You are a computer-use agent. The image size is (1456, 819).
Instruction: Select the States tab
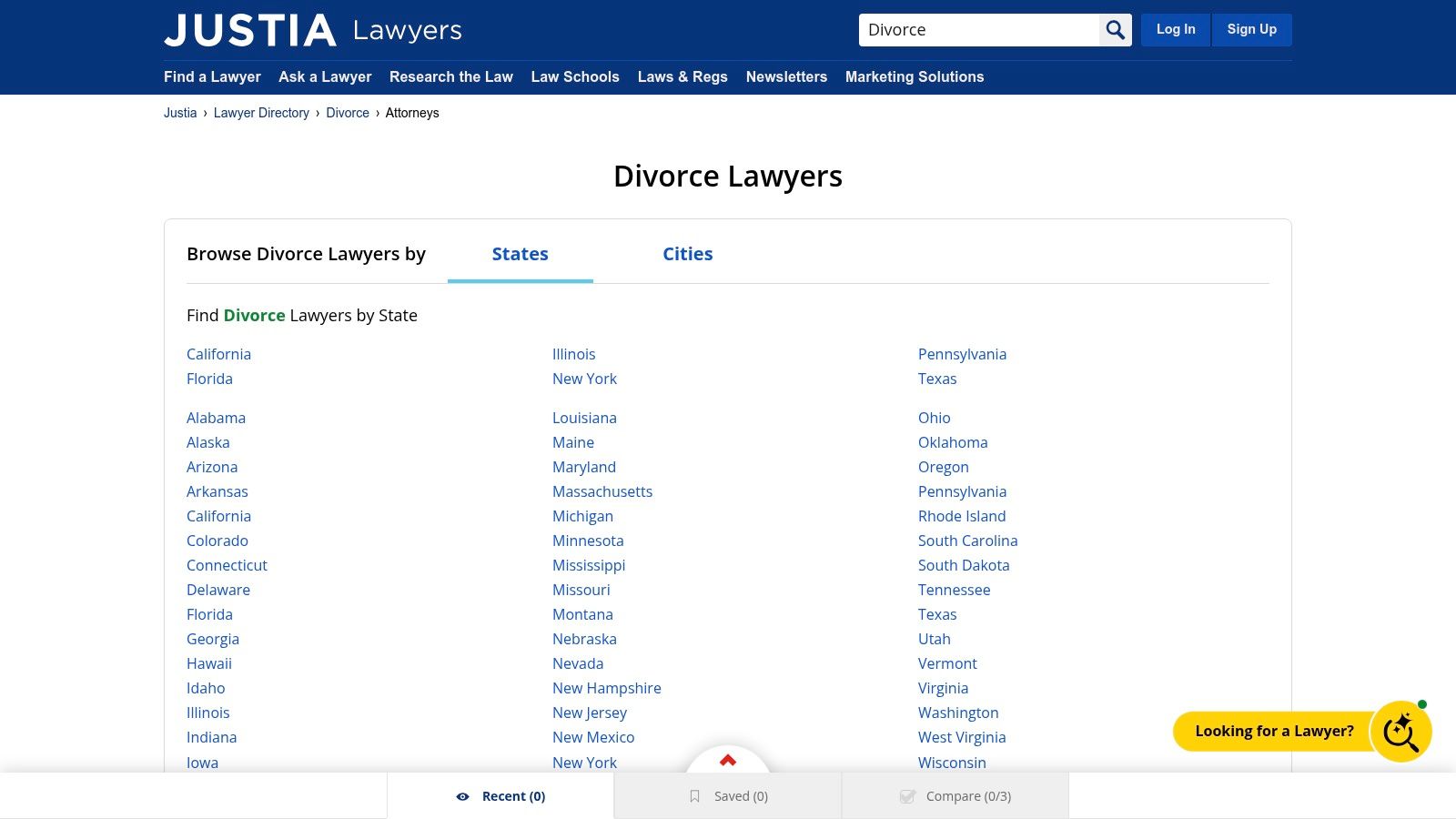tap(521, 254)
